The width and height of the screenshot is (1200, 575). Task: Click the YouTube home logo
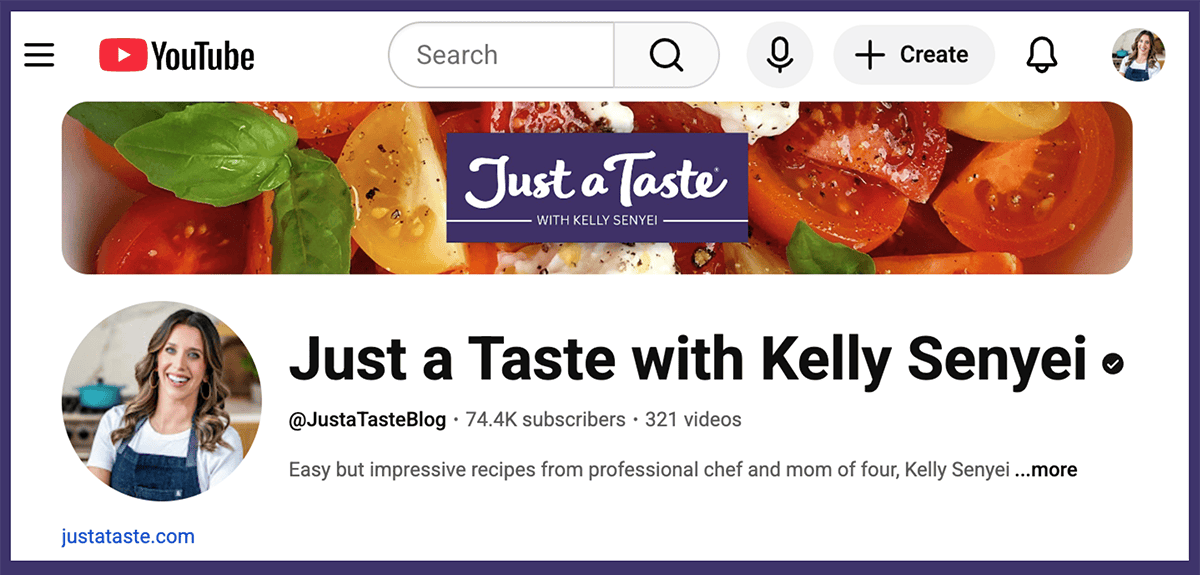click(x=177, y=55)
